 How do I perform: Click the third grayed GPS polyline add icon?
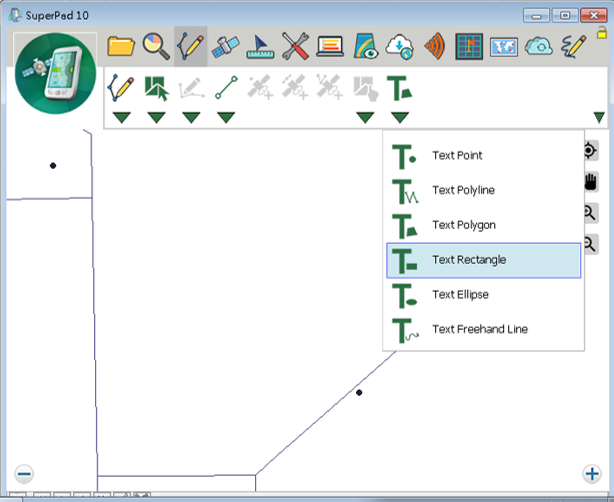[x=330, y=87]
